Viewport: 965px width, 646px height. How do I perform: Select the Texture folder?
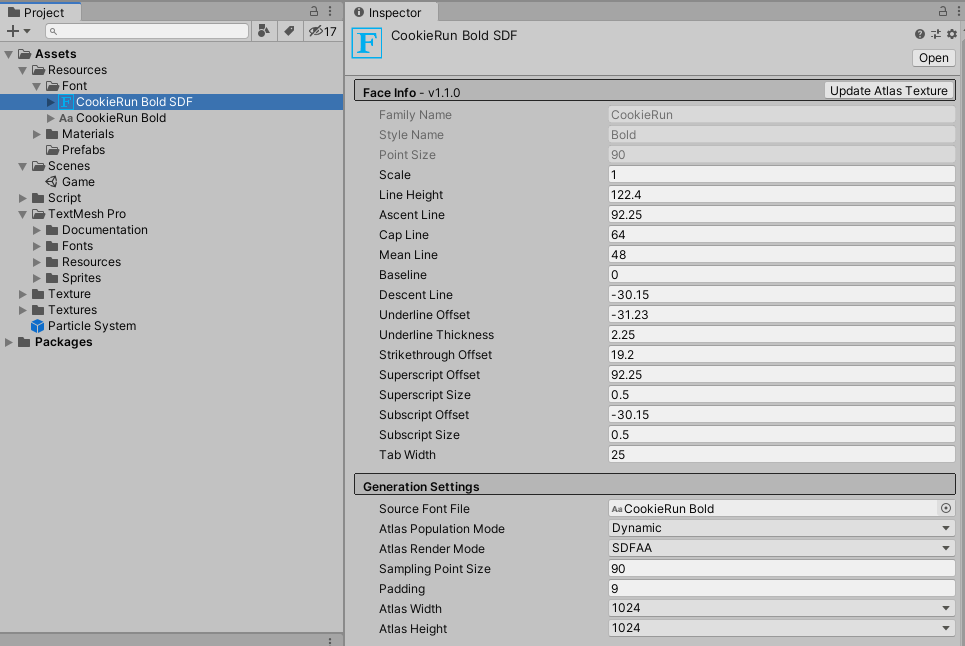tap(69, 294)
